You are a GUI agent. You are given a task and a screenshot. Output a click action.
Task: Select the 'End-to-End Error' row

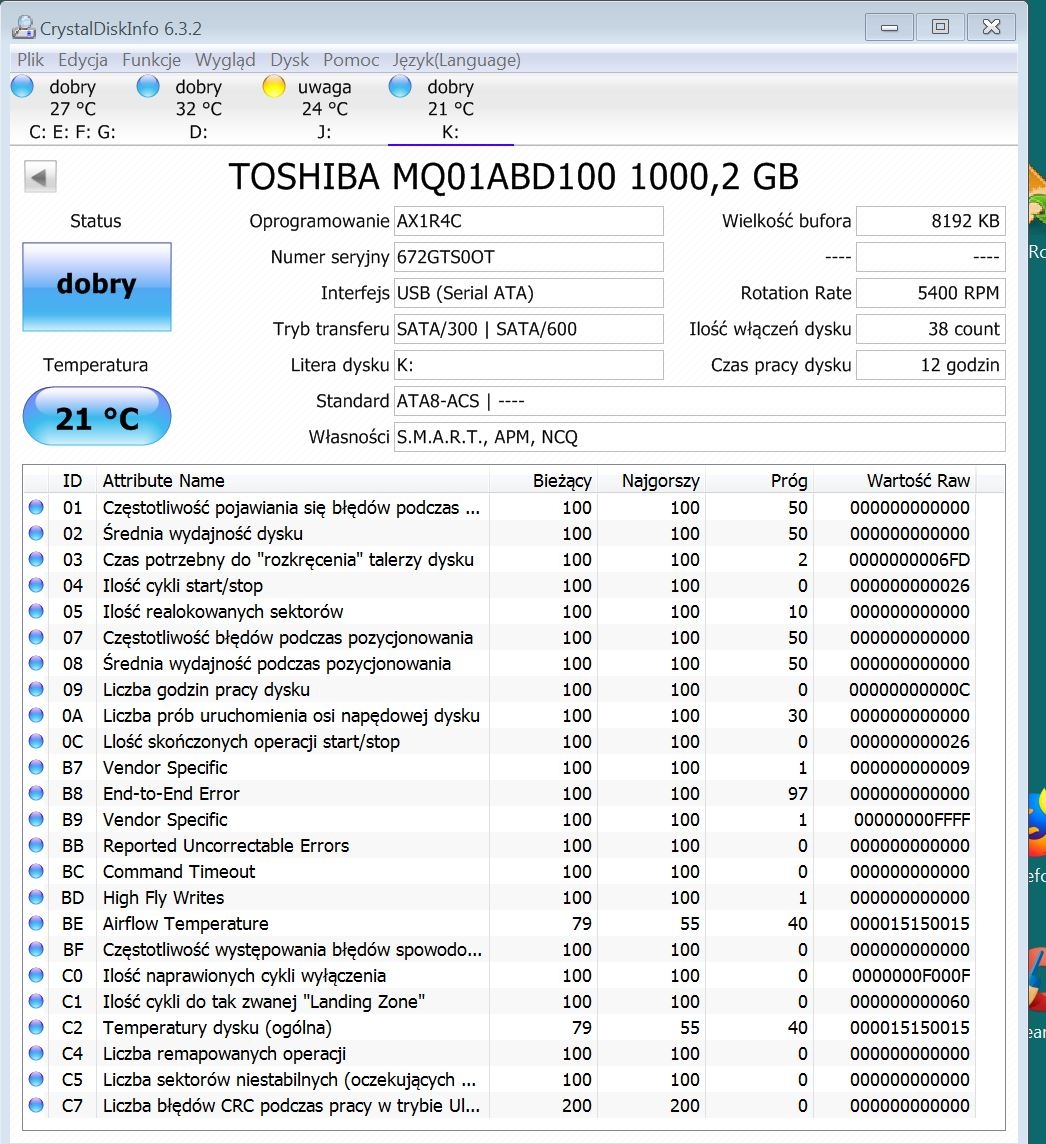pyautogui.click(x=500, y=793)
